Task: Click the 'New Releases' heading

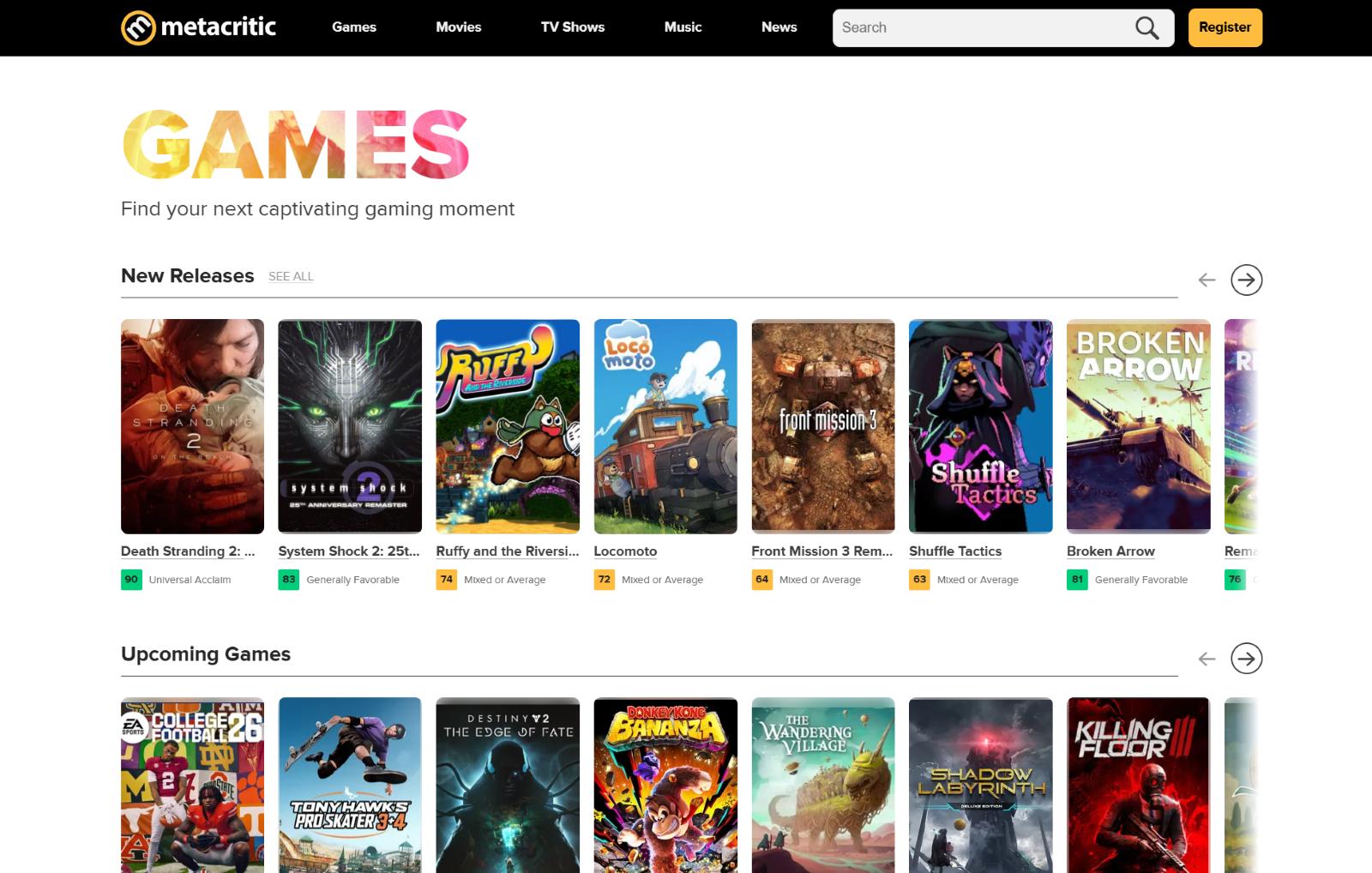Action: (x=188, y=276)
